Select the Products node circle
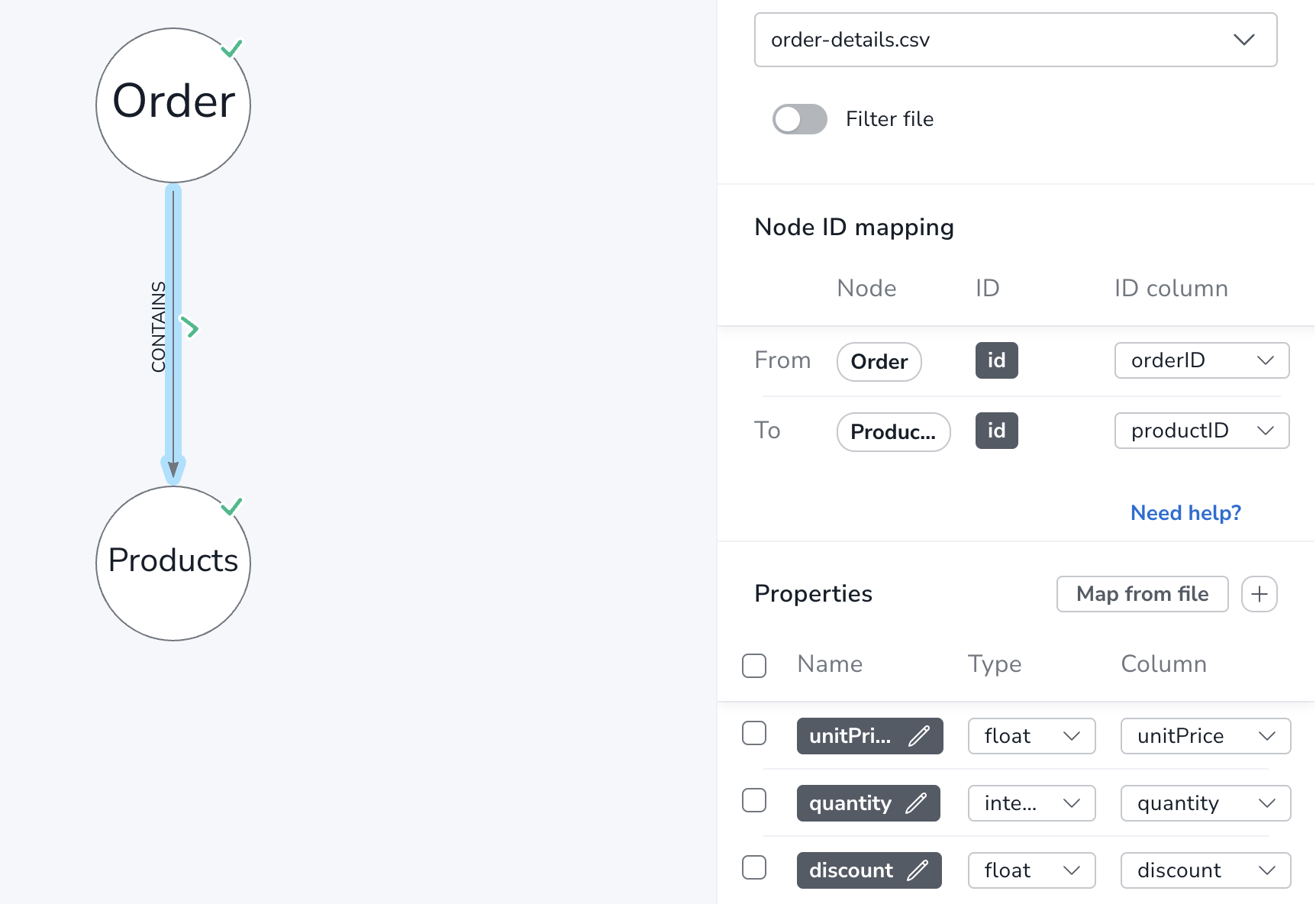 [173, 563]
